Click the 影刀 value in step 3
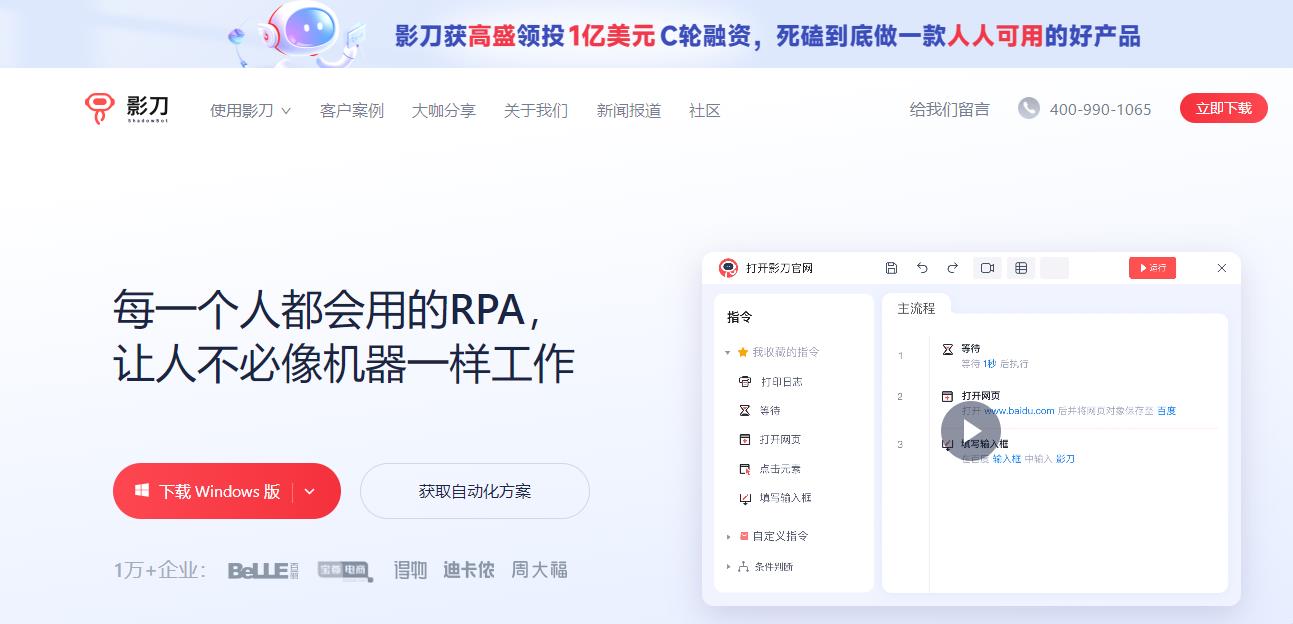 click(1065, 459)
